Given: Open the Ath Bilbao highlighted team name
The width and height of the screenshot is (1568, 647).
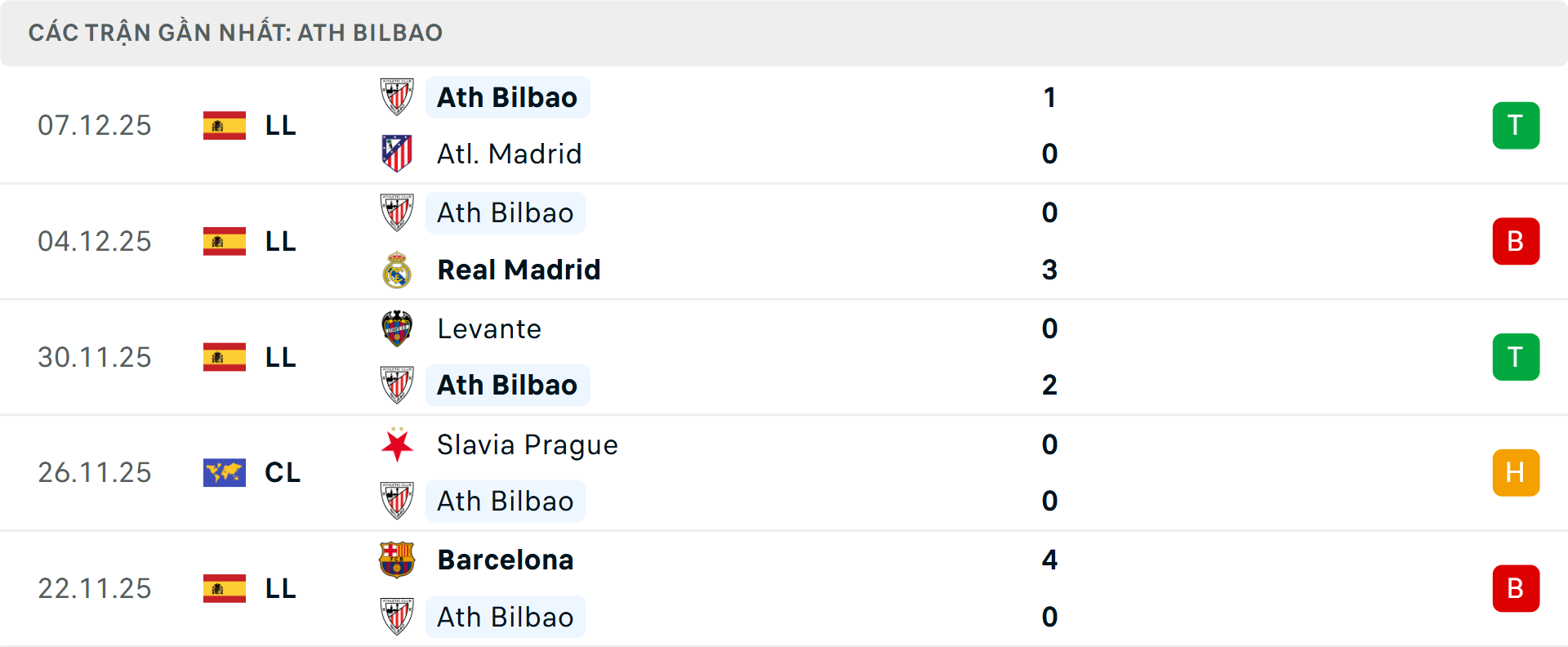Looking at the screenshot, I should [x=507, y=96].
